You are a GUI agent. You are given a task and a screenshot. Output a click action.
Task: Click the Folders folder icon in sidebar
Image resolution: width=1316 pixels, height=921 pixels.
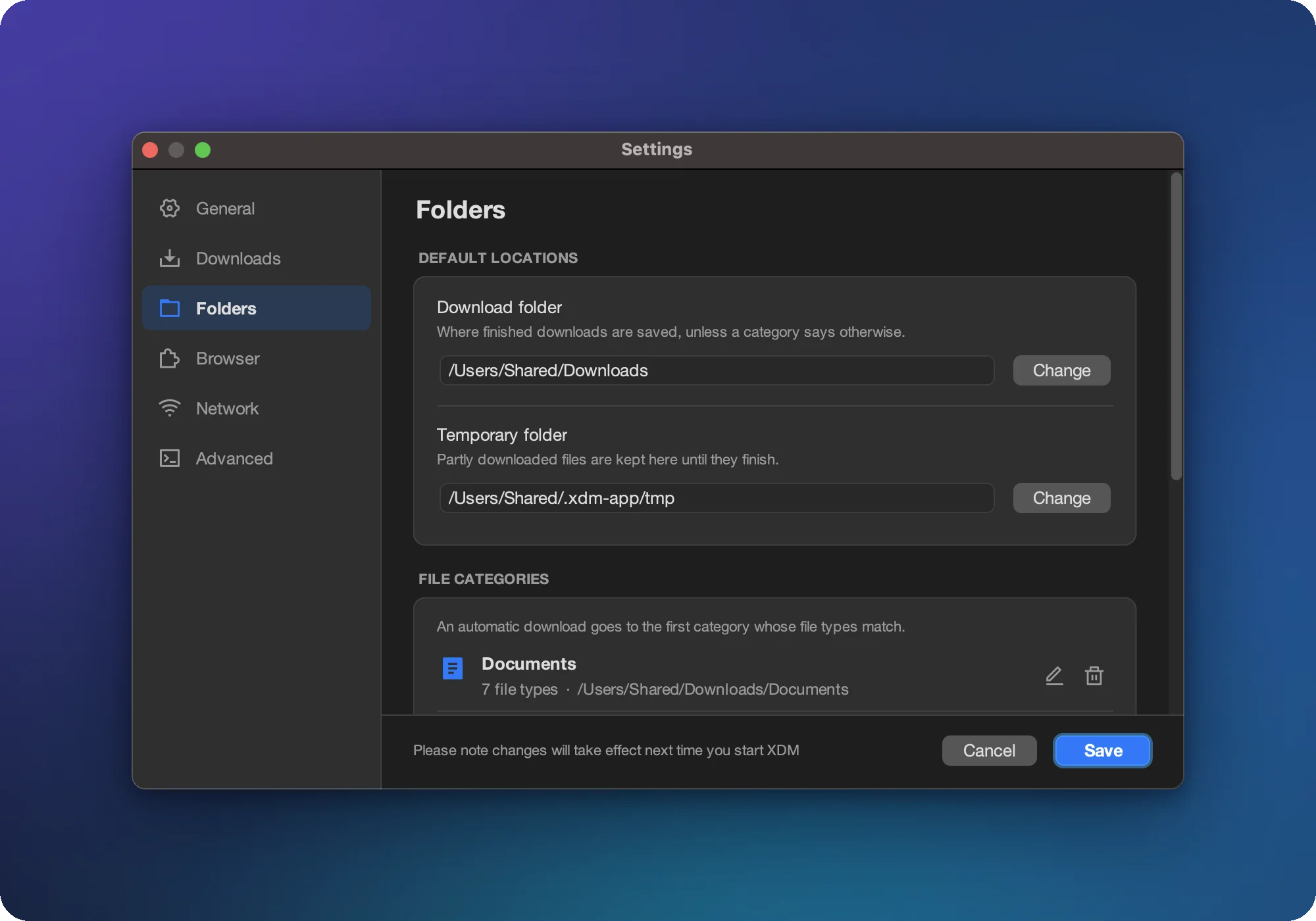[170, 309]
